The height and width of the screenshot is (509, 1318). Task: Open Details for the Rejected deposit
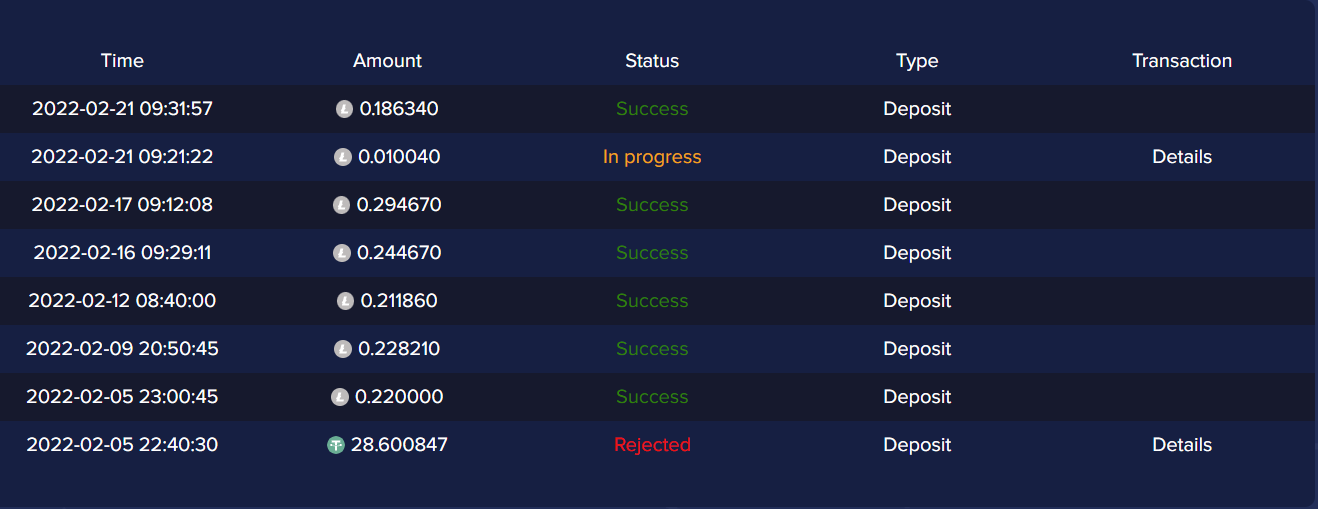[1181, 445]
